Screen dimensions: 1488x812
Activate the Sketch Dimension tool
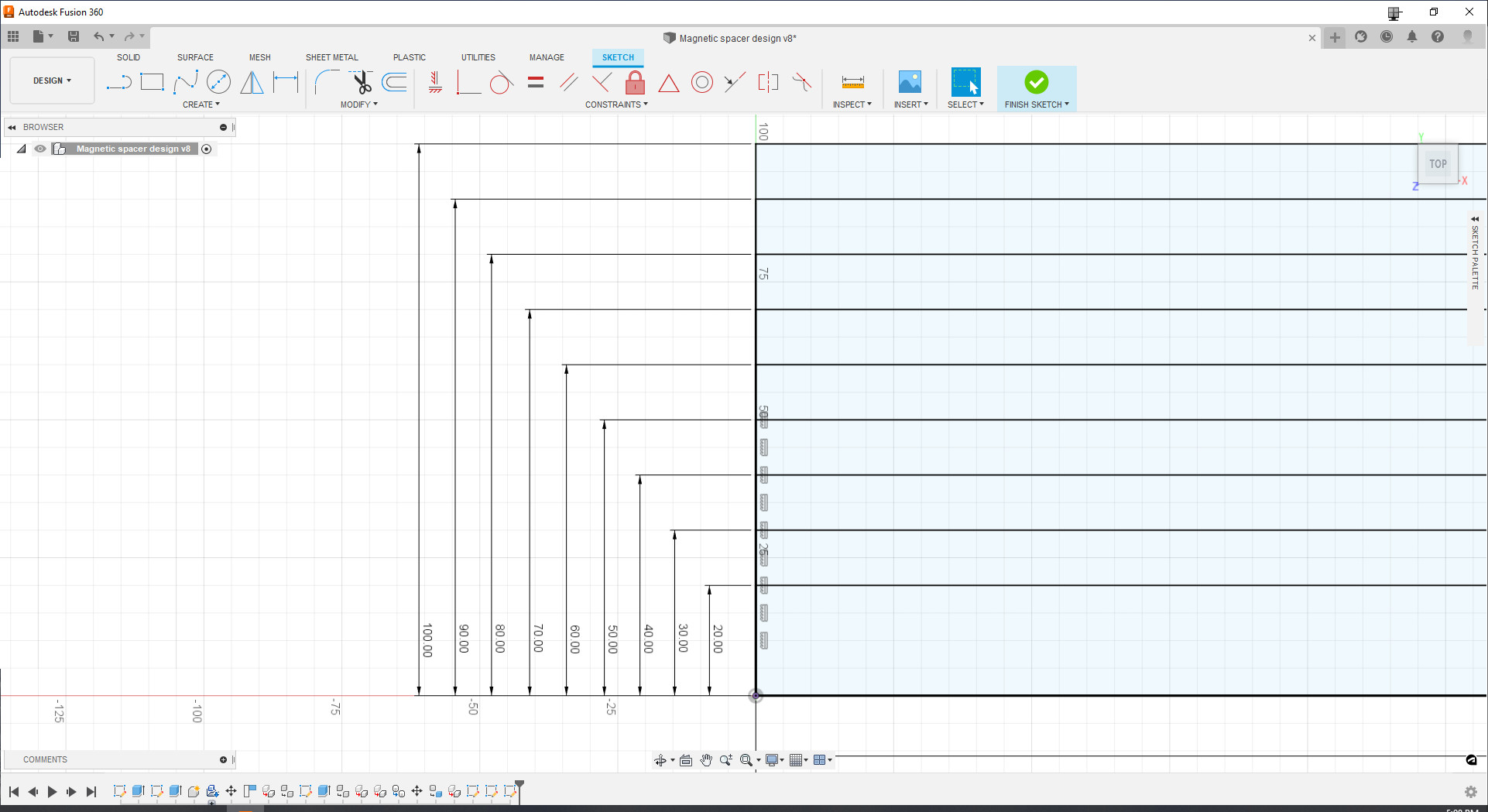pyautogui.click(x=286, y=82)
